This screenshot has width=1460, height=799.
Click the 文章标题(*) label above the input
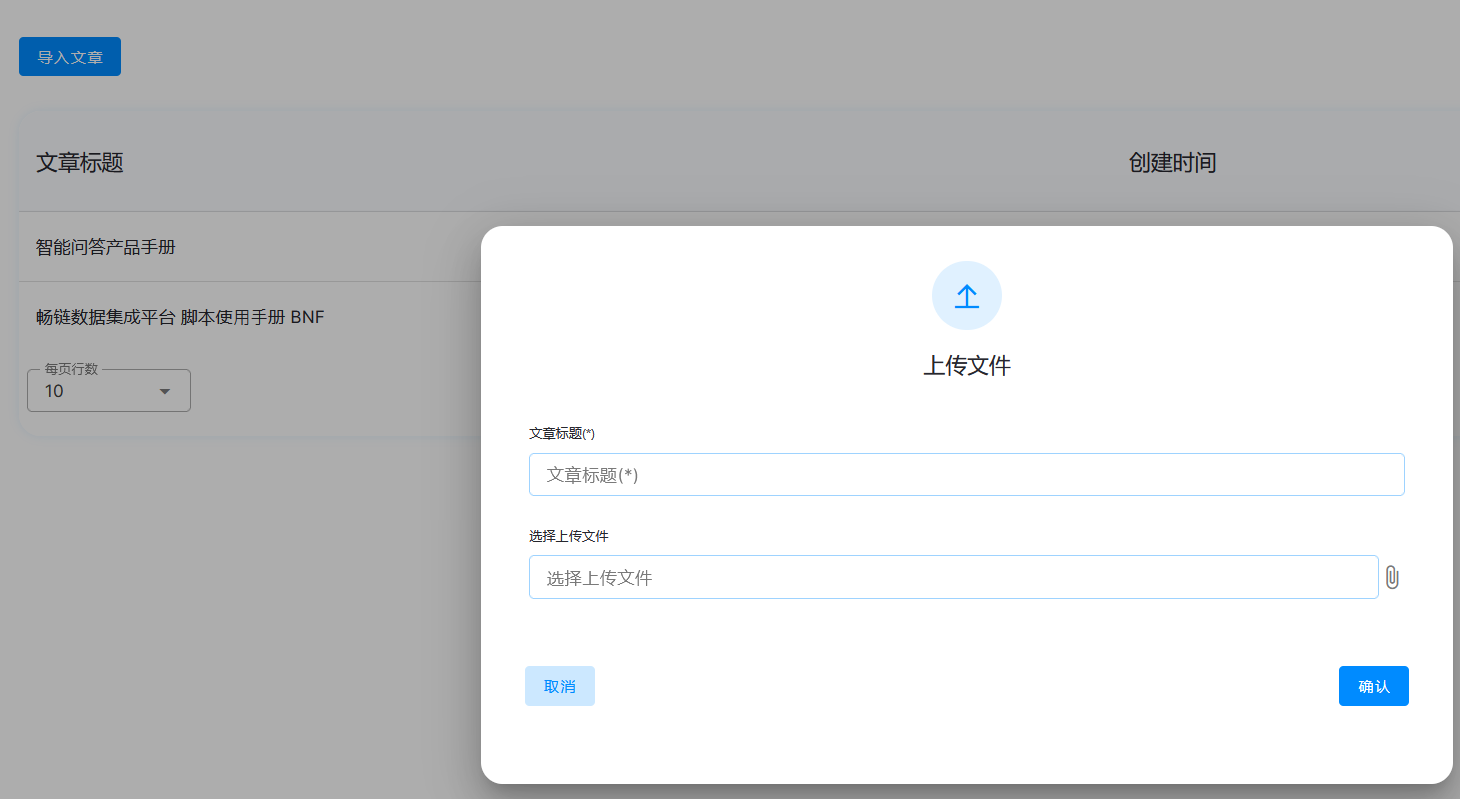coord(561,434)
